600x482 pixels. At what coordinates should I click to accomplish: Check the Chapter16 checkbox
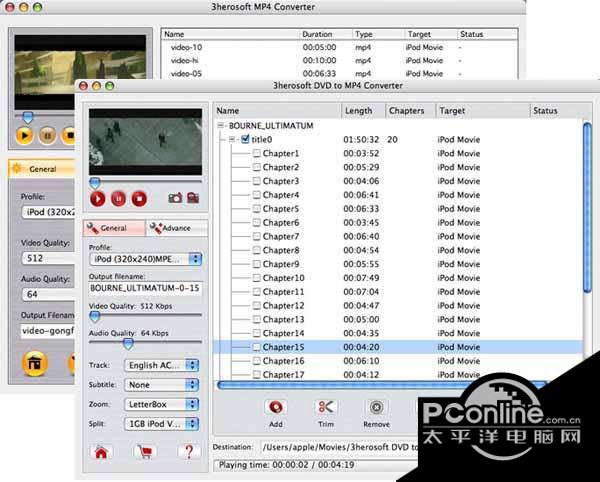[x=256, y=361]
